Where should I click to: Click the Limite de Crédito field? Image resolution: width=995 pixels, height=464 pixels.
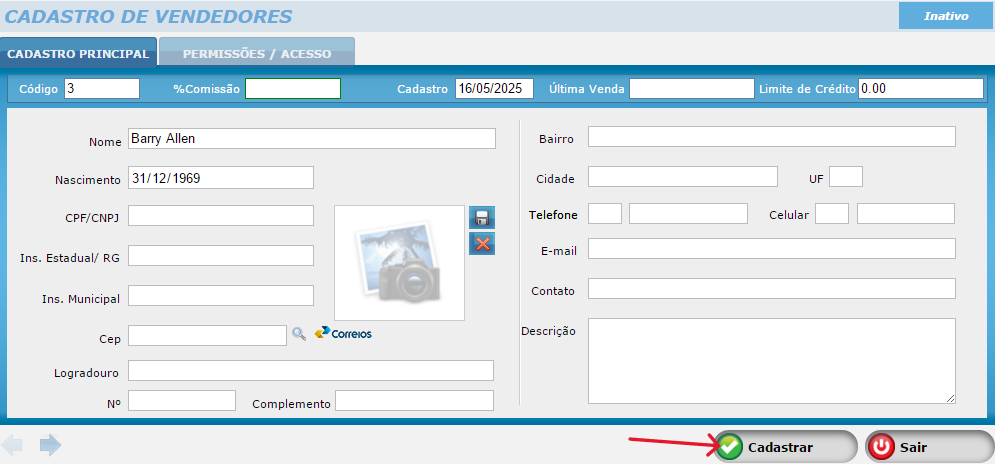click(x=921, y=88)
